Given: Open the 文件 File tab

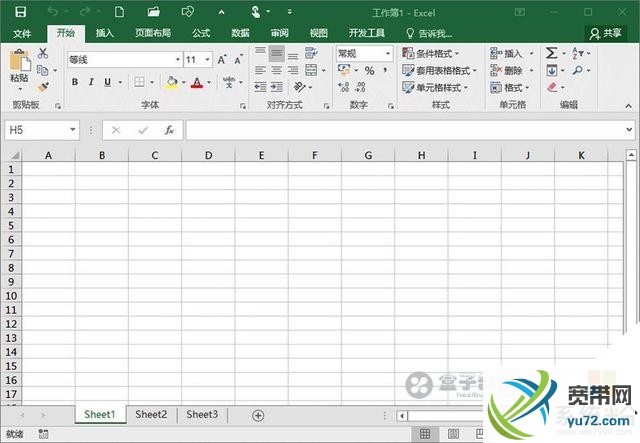Looking at the screenshot, I should (22, 33).
